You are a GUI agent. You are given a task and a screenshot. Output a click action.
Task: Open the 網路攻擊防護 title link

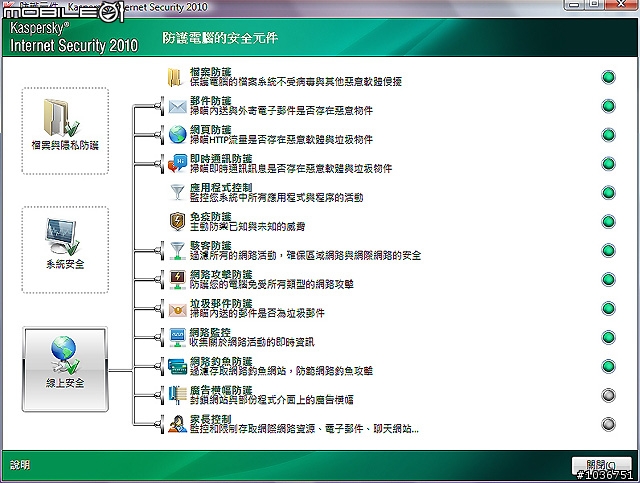coord(221,274)
